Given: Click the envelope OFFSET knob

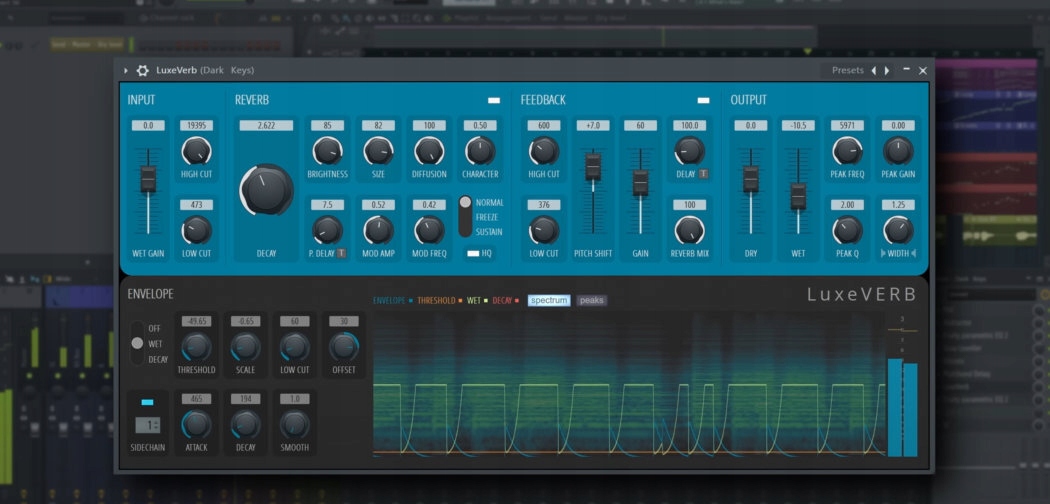Looking at the screenshot, I should point(344,347).
